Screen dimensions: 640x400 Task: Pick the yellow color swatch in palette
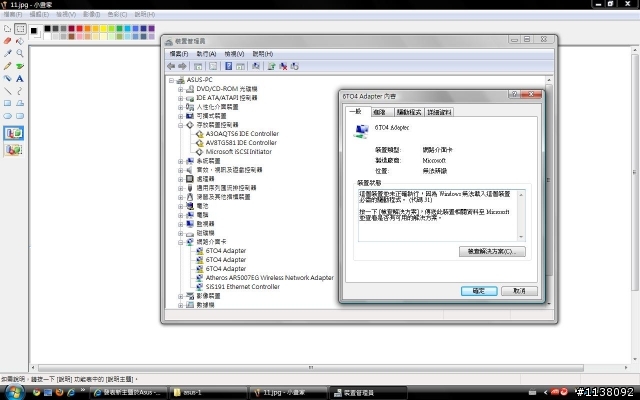(x=103, y=28)
